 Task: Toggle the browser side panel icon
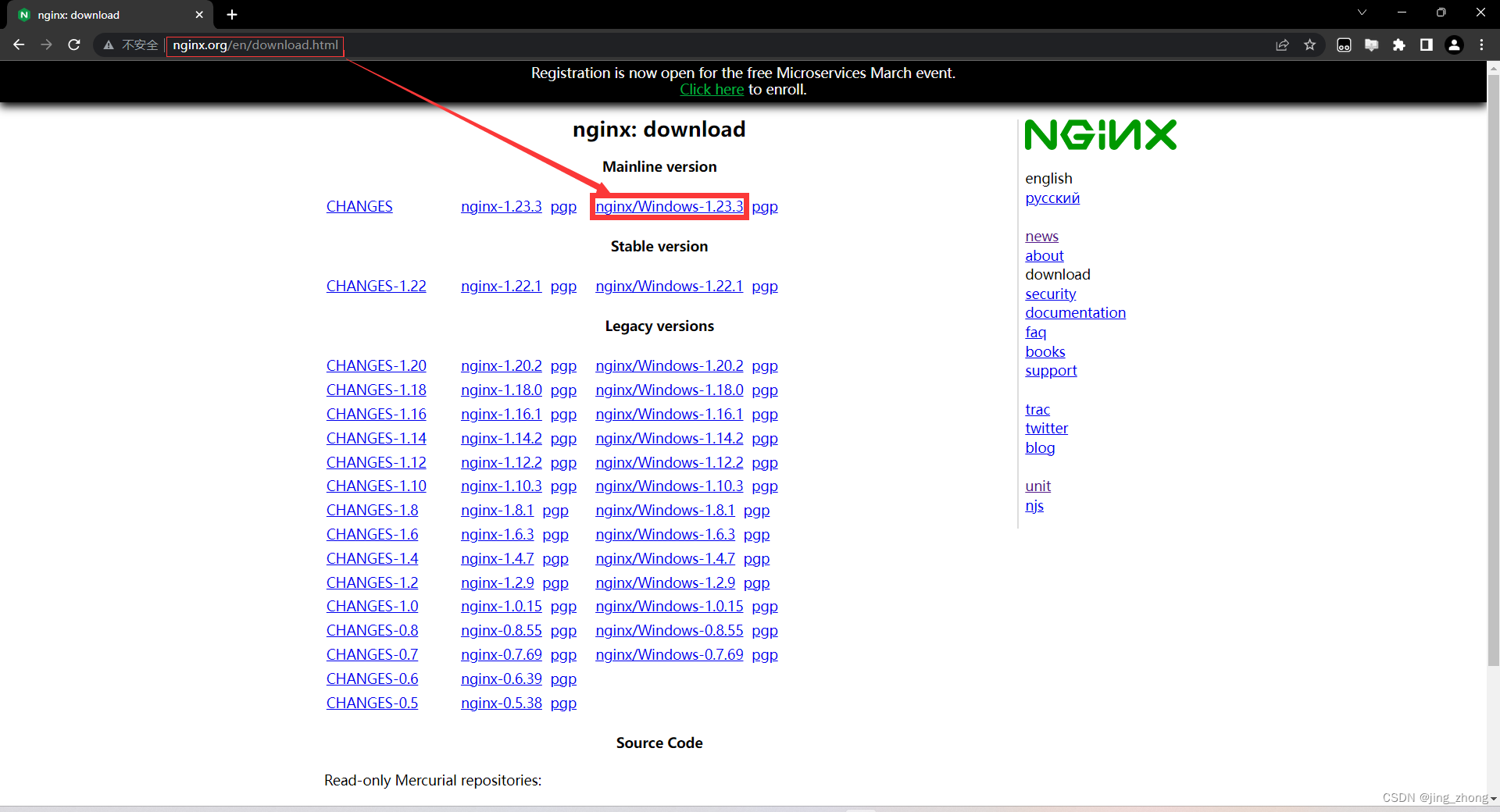(1426, 45)
